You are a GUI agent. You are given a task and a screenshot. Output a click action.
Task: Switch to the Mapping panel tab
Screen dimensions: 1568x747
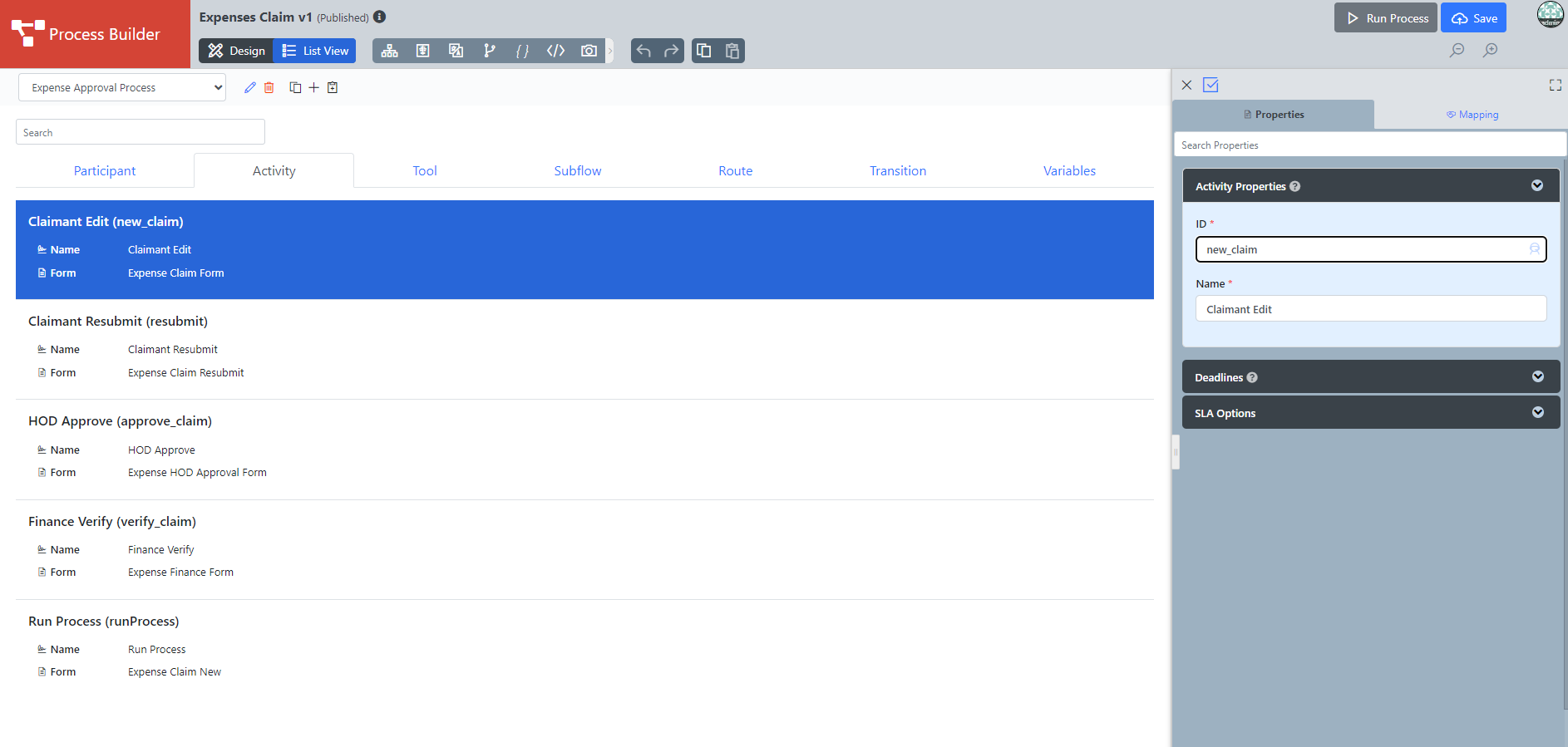coord(1472,115)
